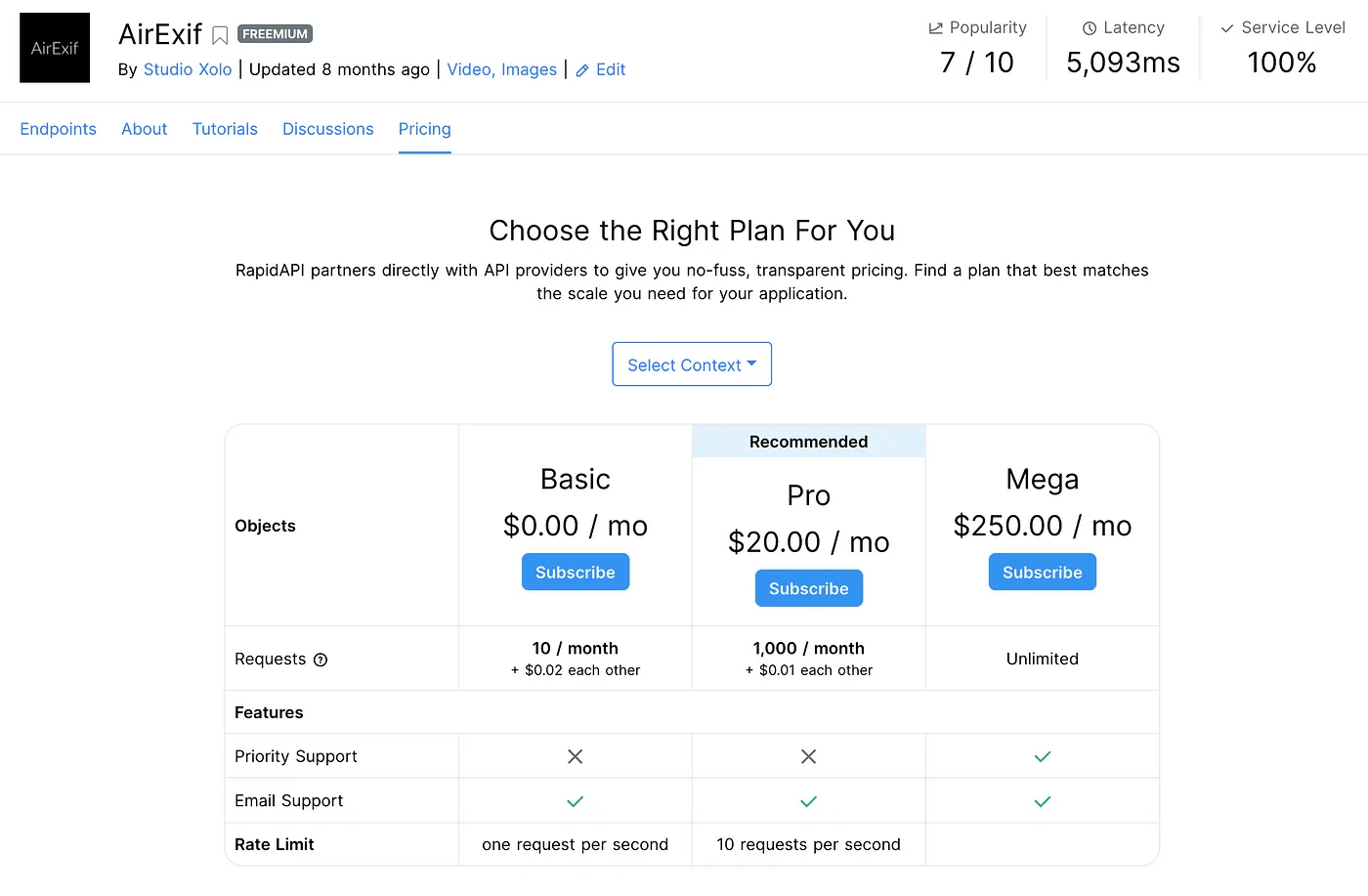The width and height of the screenshot is (1368, 896).
Task: Open the Tutorials tab
Action: pyautogui.click(x=225, y=129)
